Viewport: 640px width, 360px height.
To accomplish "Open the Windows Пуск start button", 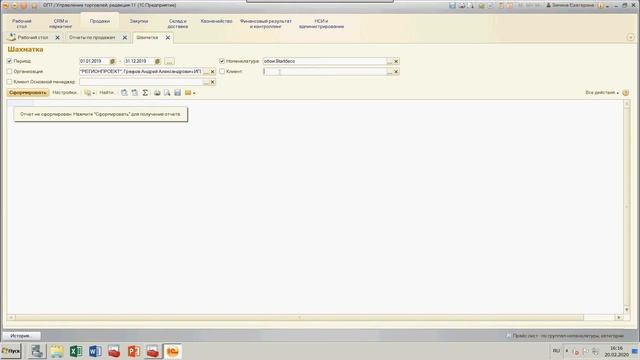I will [11, 351].
